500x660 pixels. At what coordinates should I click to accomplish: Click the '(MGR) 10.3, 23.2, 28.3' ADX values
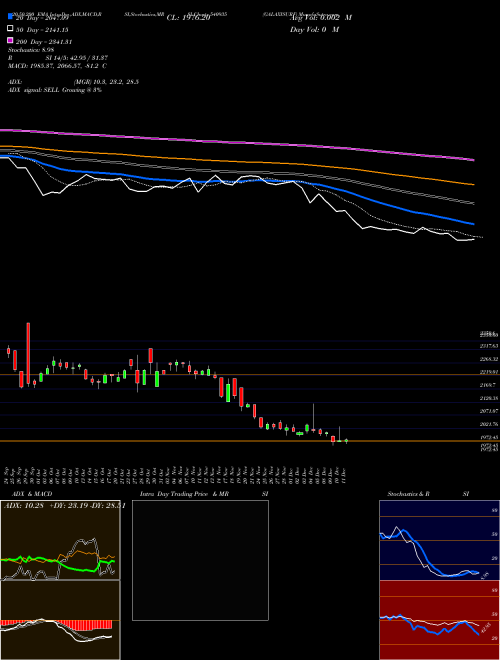pyautogui.click(x=106, y=82)
